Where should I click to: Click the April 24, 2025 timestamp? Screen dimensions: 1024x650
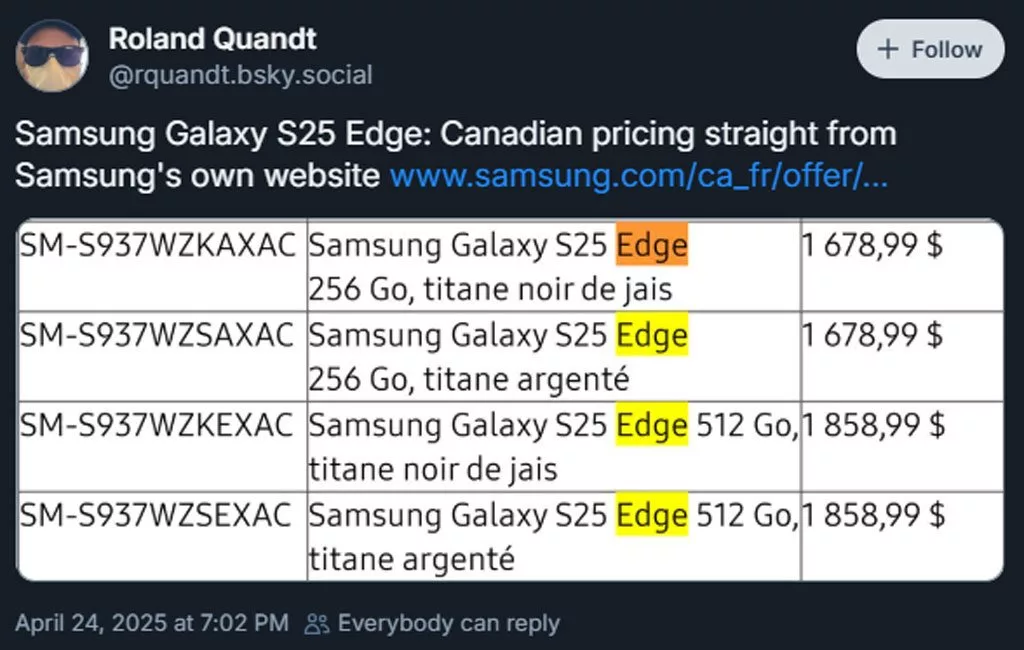click(152, 624)
